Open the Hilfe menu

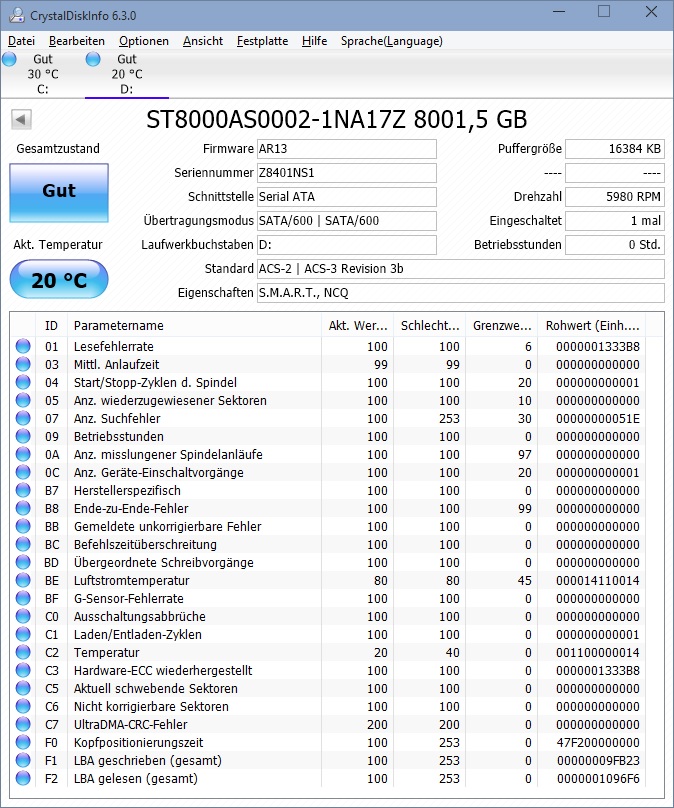point(314,41)
